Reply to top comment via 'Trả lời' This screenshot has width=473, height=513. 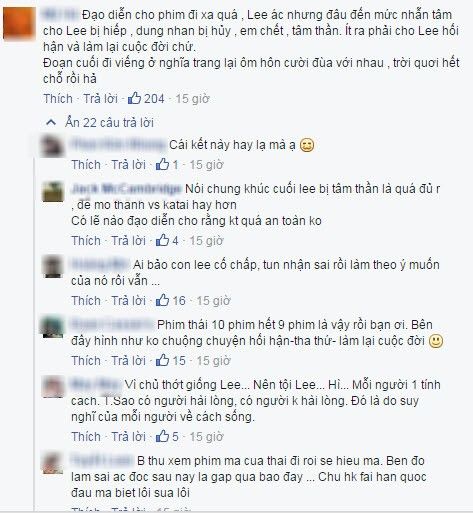(x=100, y=99)
